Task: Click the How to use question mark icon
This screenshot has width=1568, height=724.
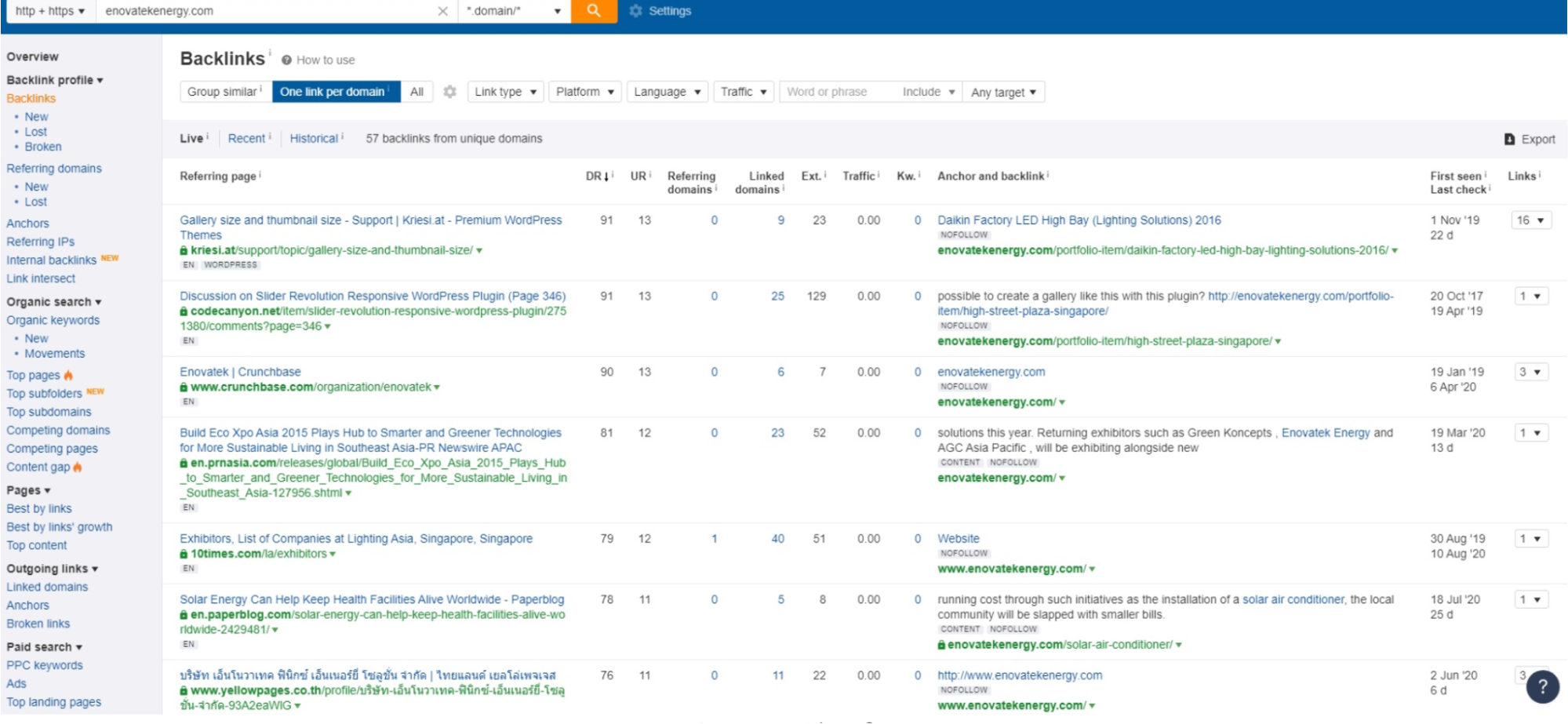Action: pyautogui.click(x=286, y=60)
